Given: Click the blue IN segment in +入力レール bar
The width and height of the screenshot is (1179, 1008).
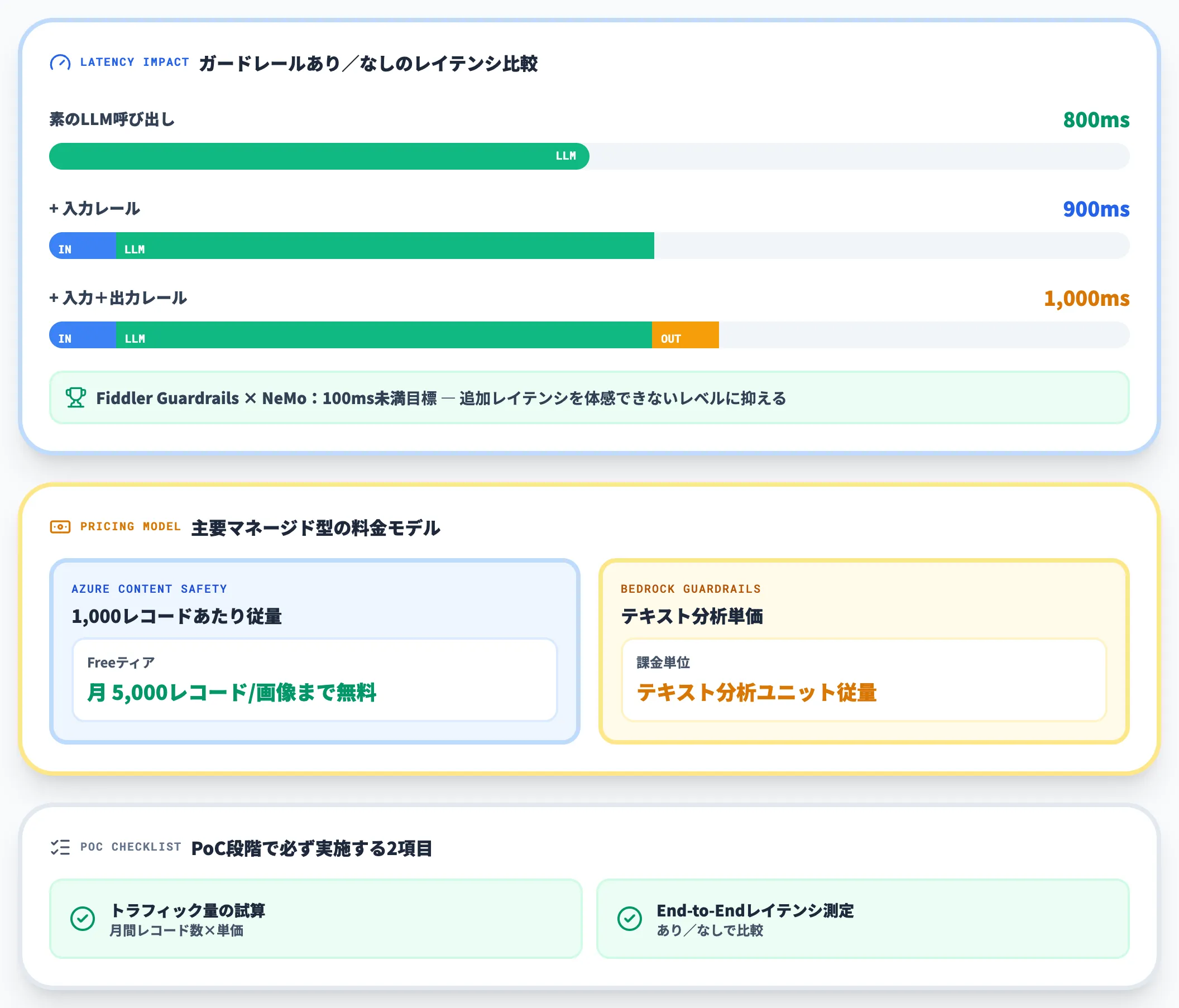Looking at the screenshot, I should coord(83,246).
